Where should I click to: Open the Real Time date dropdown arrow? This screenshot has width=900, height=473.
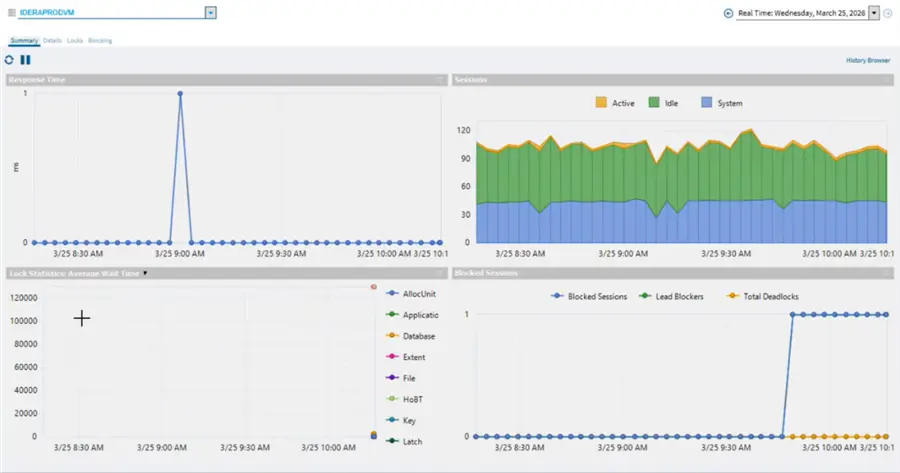pos(874,13)
